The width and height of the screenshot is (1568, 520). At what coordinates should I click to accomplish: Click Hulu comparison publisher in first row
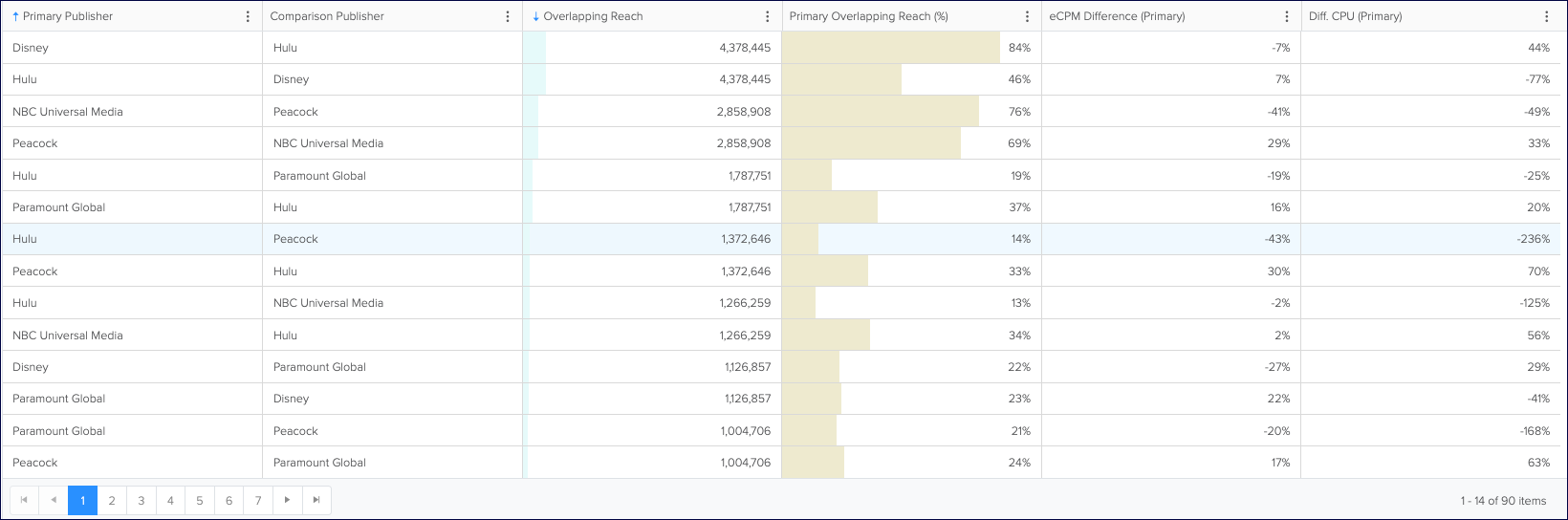285,48
